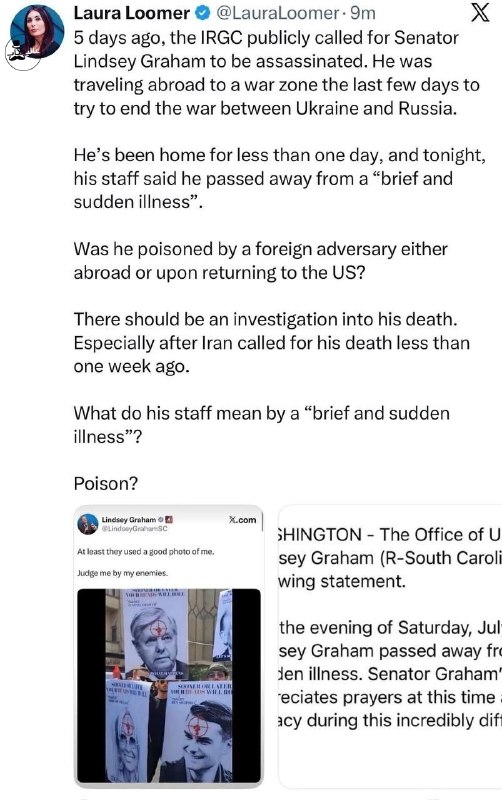
Task: Open the Laura Loomer display name link
Action: click(132, 13)
